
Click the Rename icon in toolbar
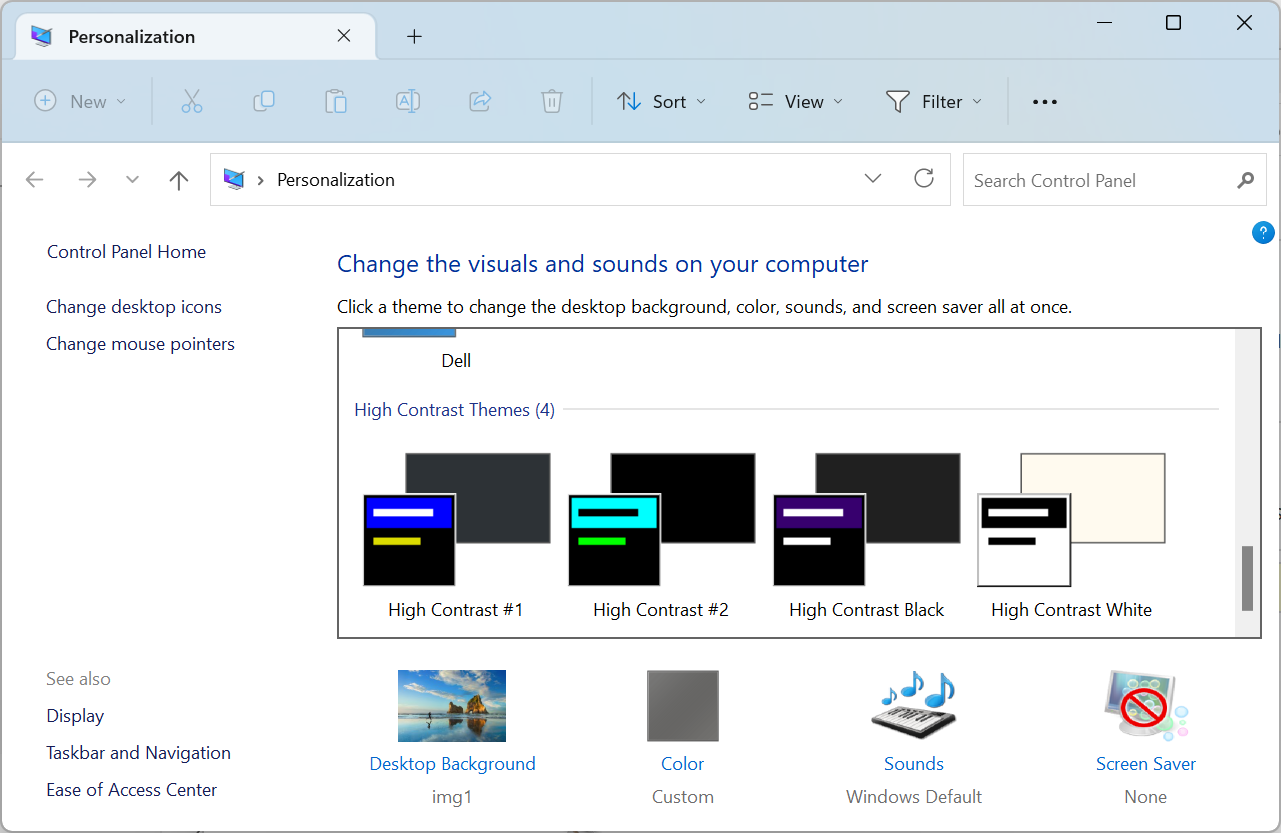point(408,101)
